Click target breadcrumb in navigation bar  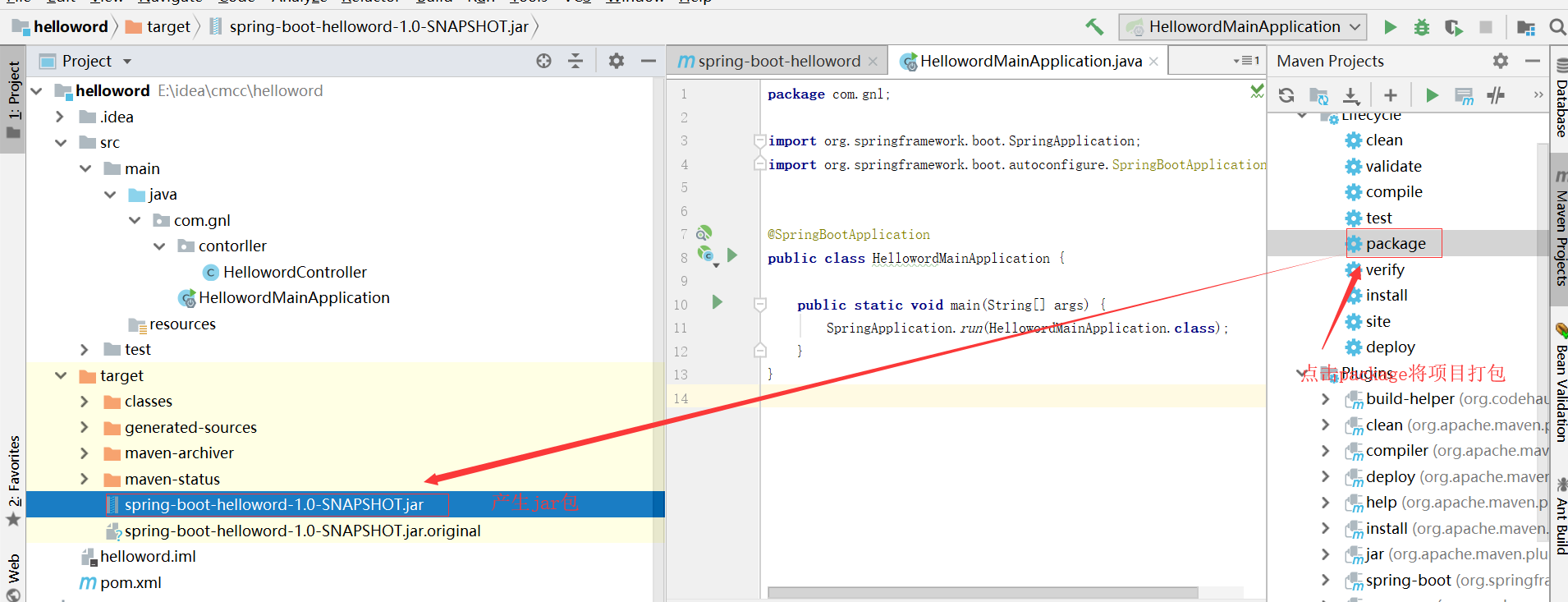point(158,26)
